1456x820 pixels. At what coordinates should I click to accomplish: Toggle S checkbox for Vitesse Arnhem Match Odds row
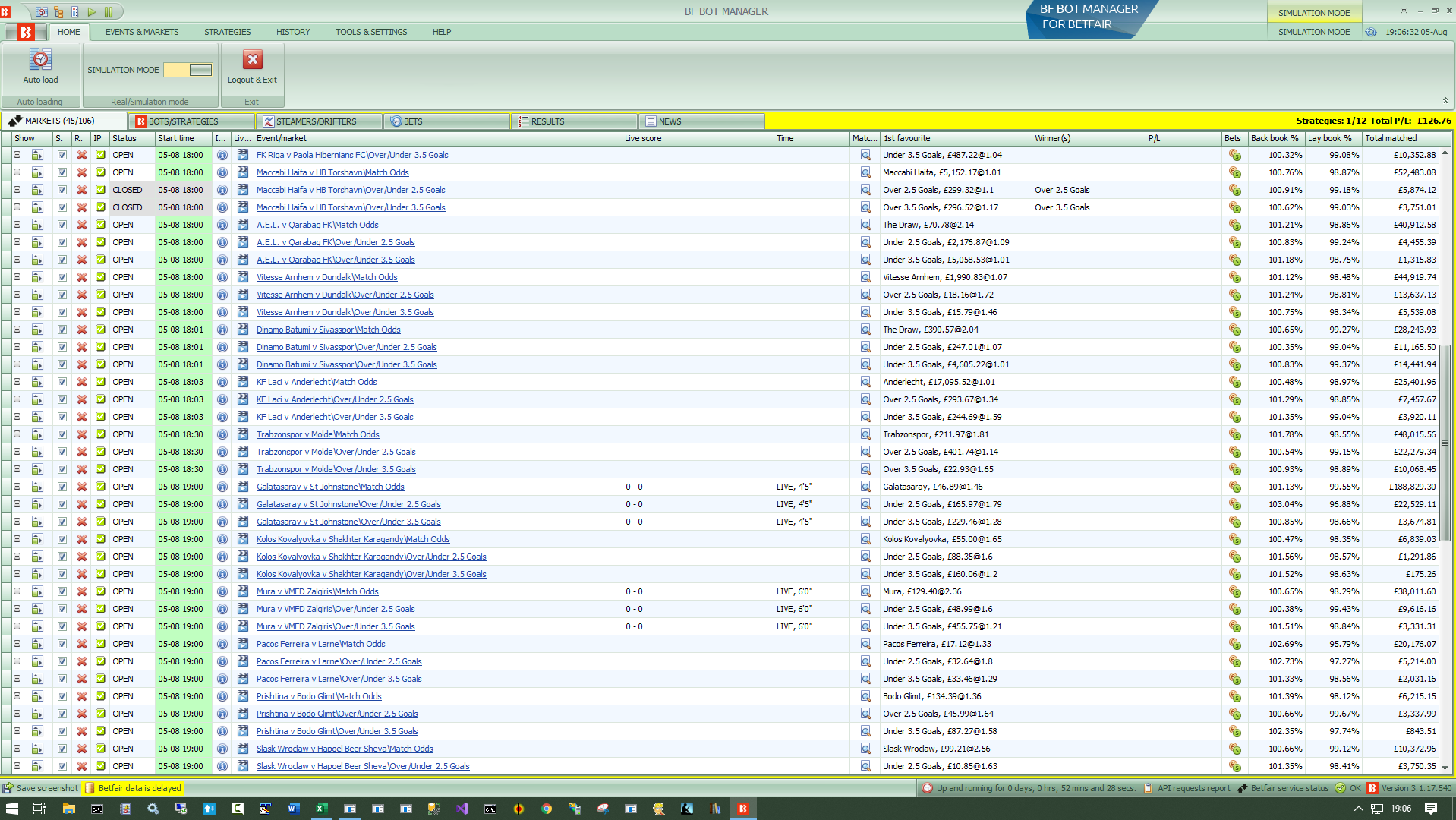61,277
